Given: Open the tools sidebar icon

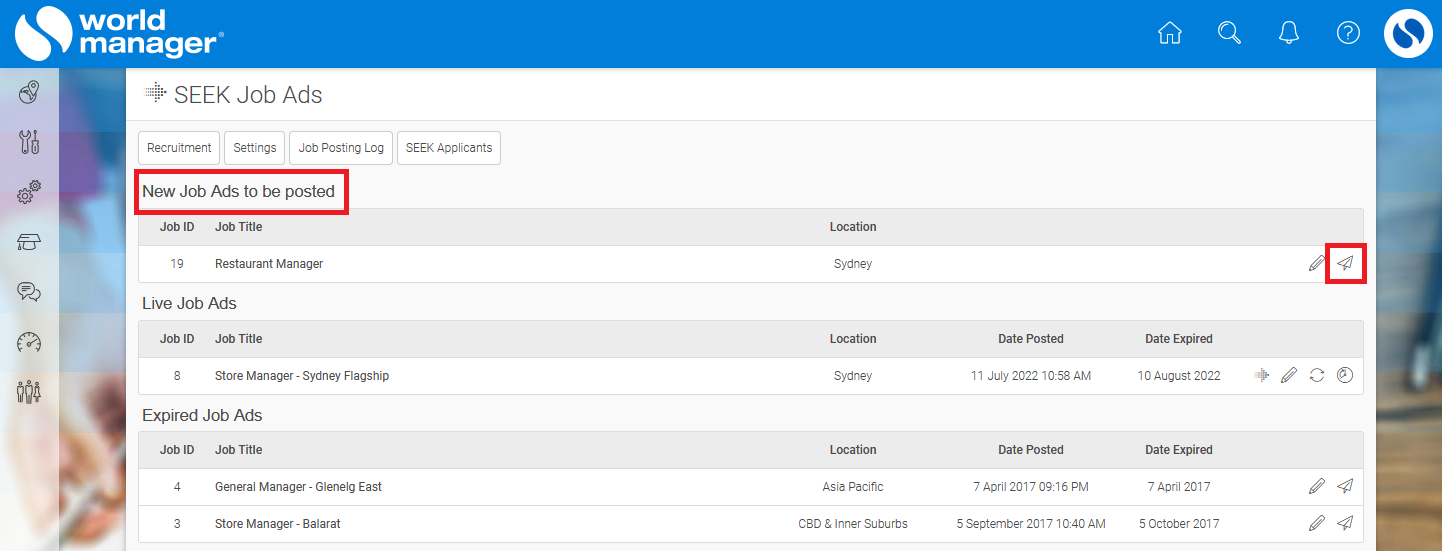Looking at the screenshot, I should tap(29, 142).
